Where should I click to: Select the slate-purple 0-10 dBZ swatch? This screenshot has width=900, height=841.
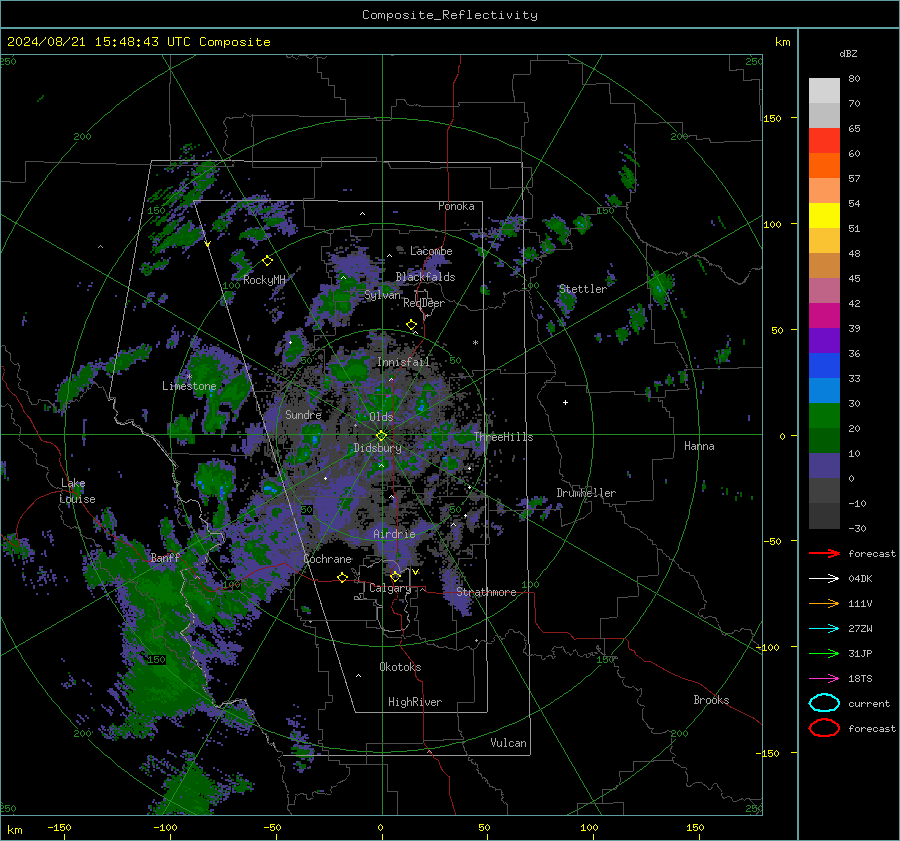click(824, 466)
